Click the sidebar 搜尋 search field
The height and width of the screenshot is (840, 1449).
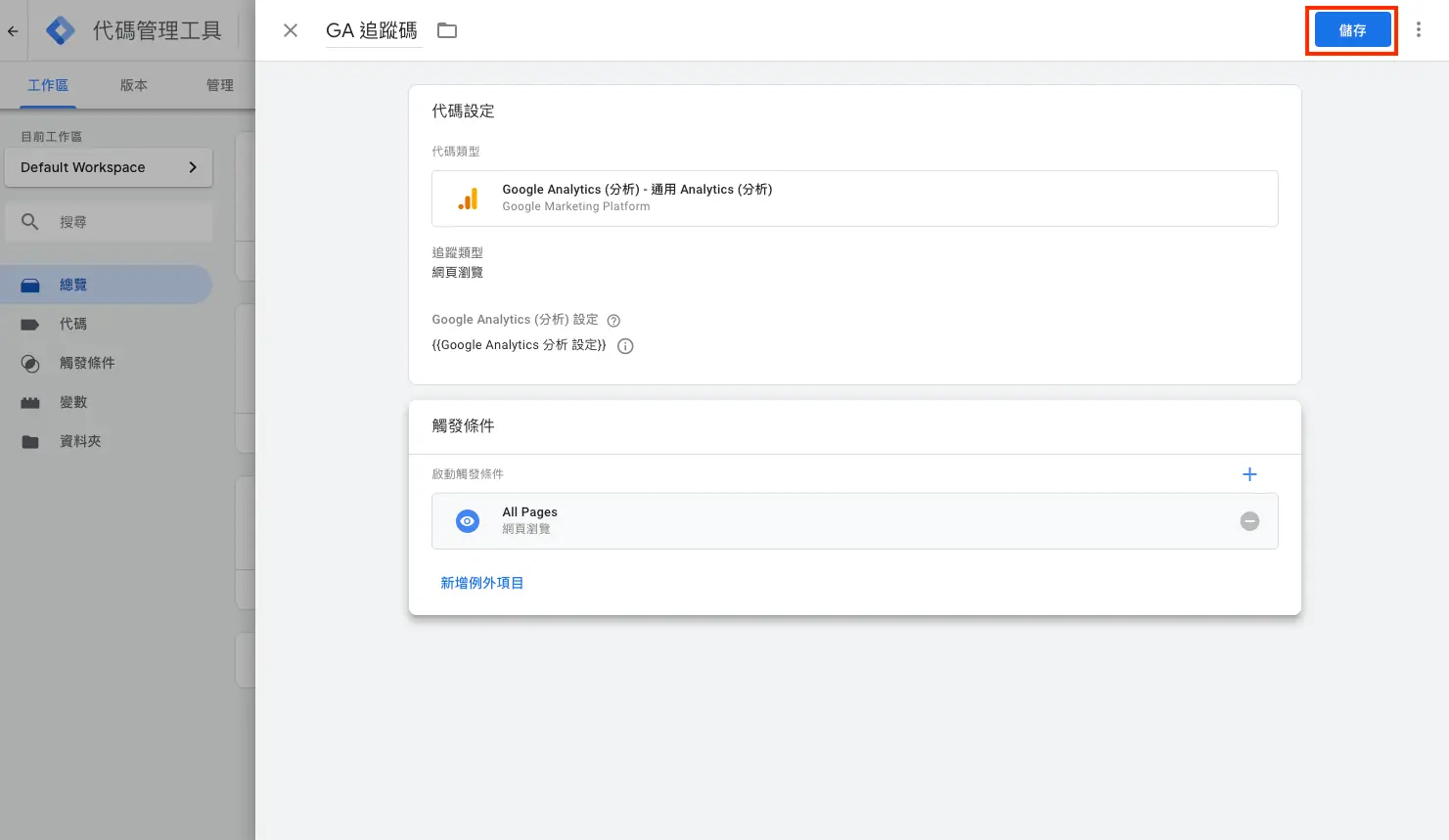[x=109, y=222]
